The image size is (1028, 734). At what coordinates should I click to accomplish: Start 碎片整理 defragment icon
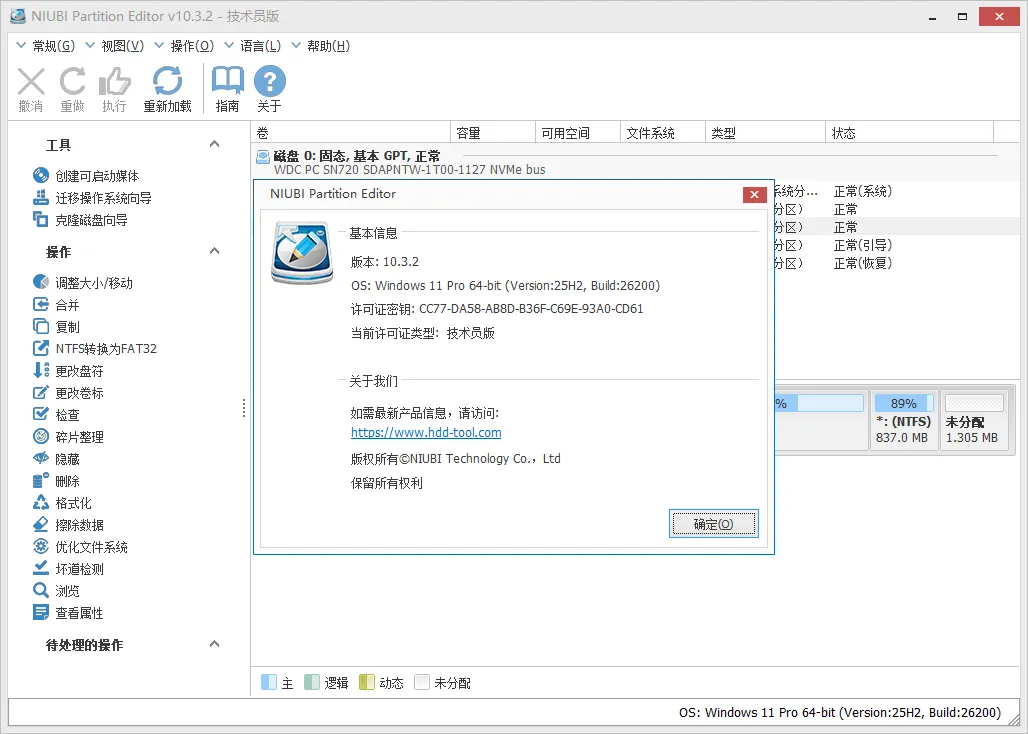pyautogui.click(x=41, y=436)
